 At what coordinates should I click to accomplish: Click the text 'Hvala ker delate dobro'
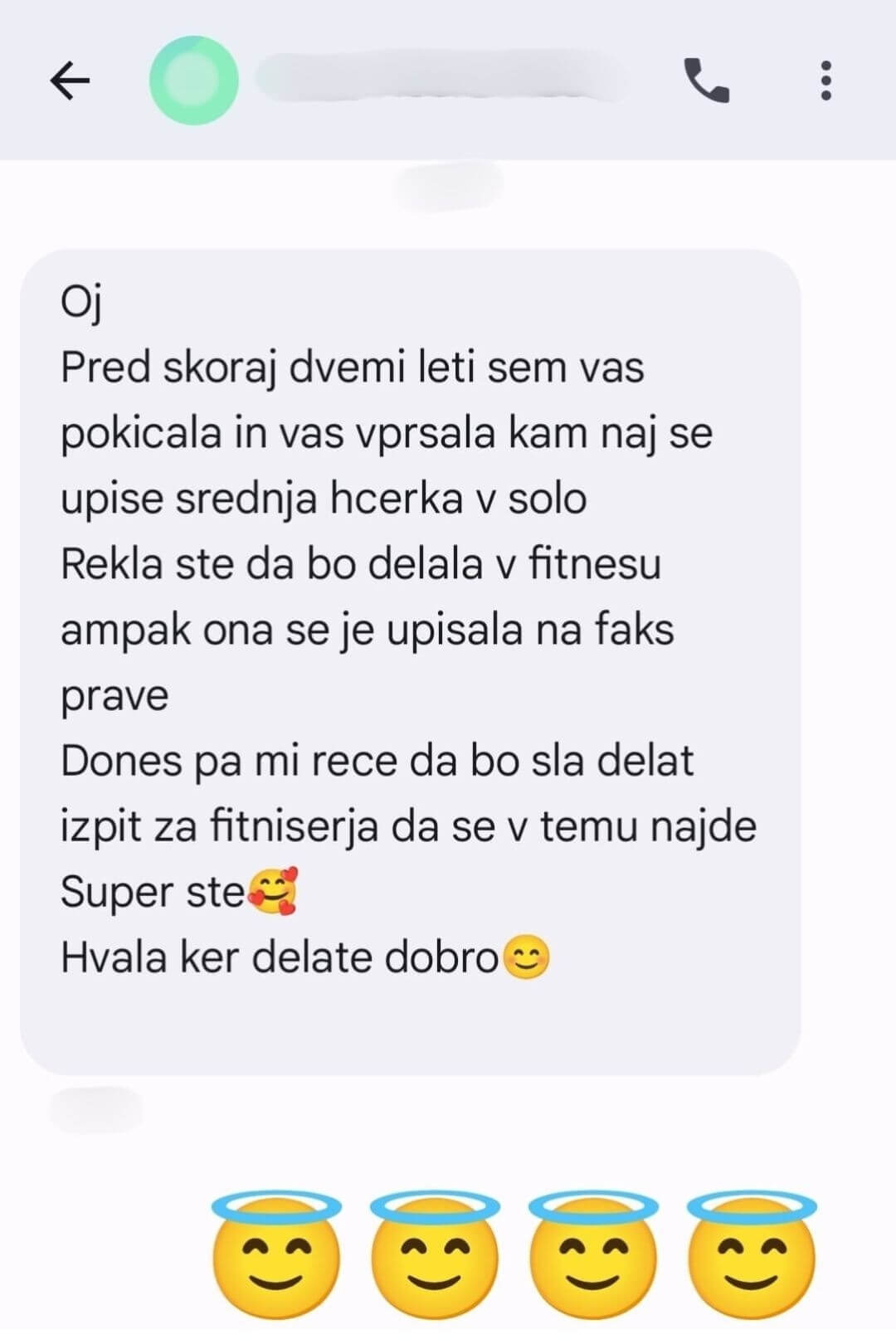(279, 957)
